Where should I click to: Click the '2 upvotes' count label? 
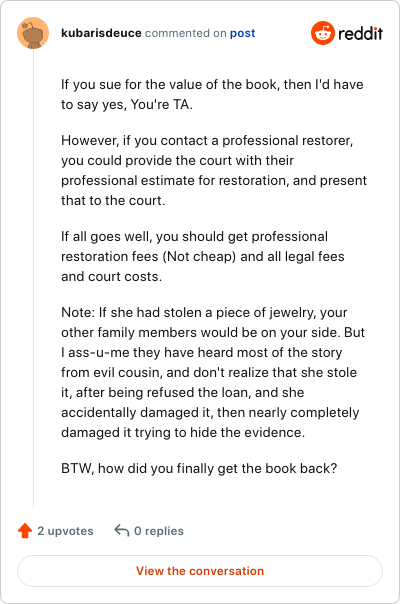tap(65, 531)
